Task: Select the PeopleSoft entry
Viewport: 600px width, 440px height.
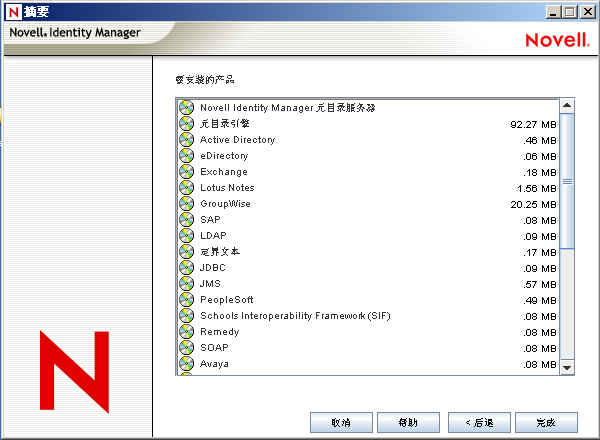Action: point(227,300)
